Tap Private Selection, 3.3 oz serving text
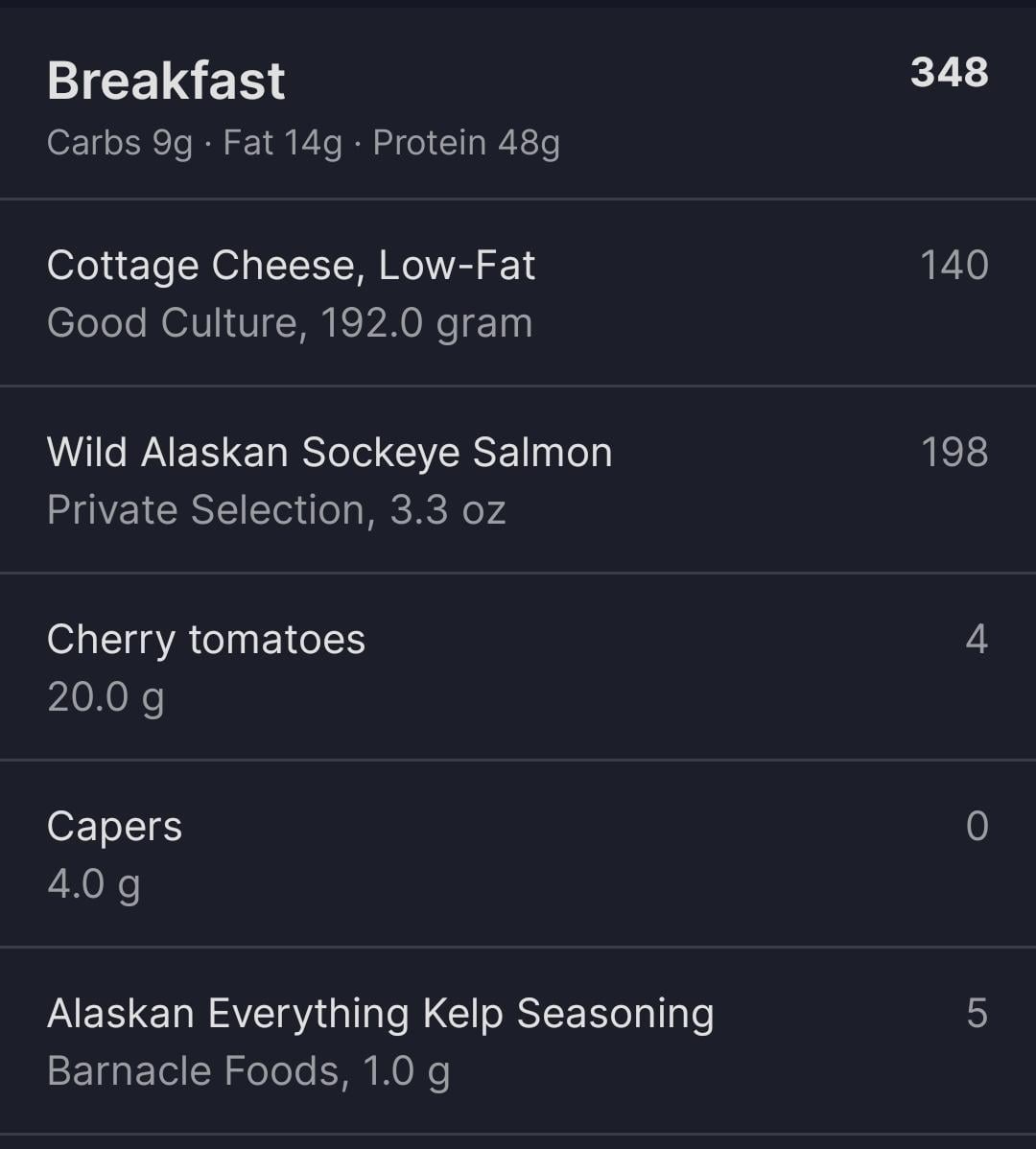This screenshot has height=1149, width=1036. coord(276,510)
